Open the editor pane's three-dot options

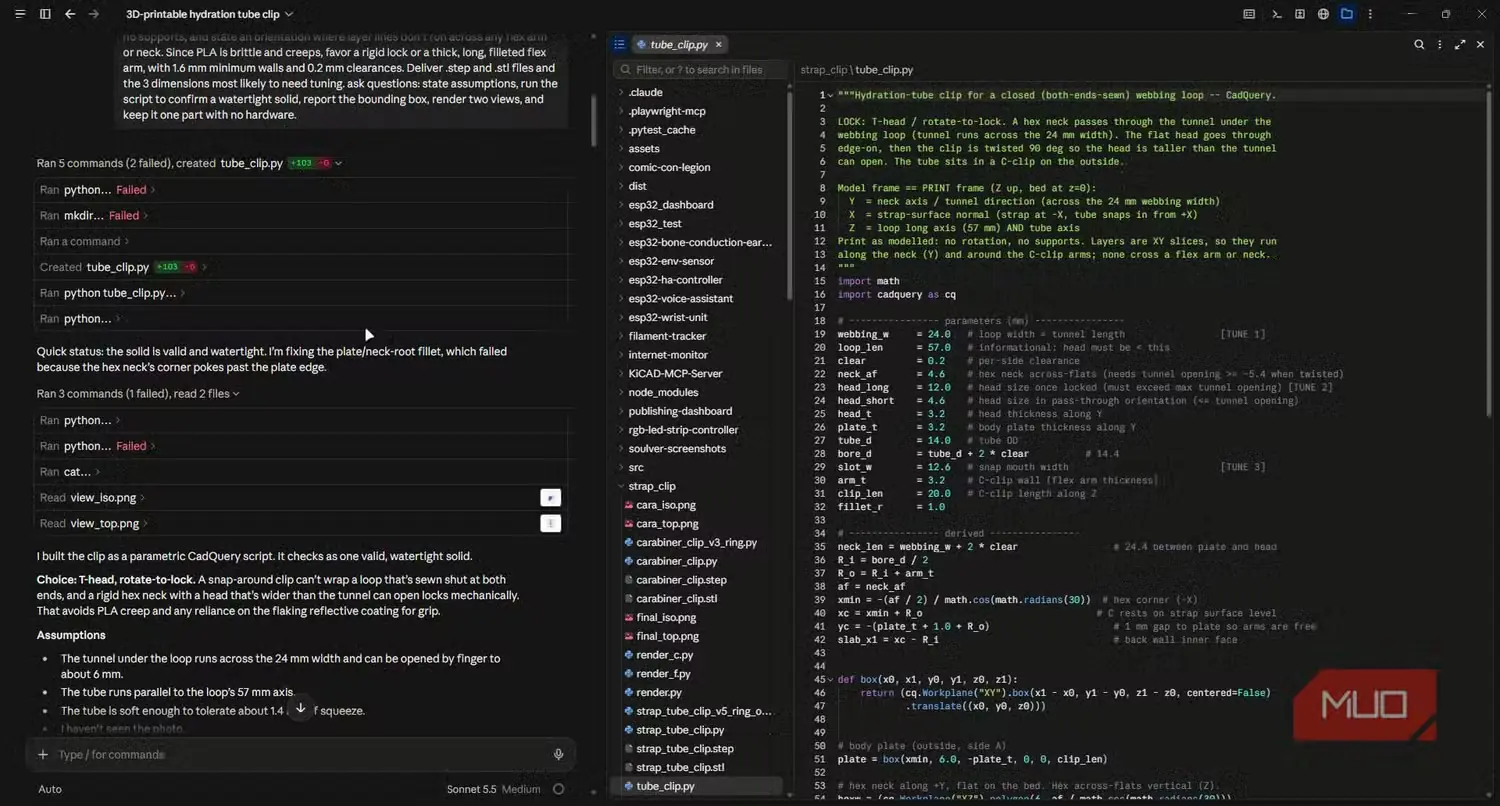pos(1440,44)
